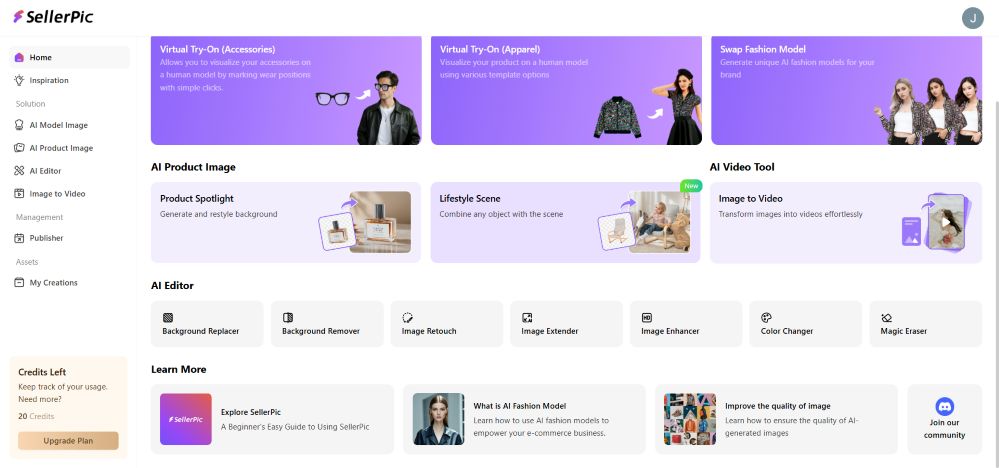Click the Image Extender icon

pyautogui.click(x=527, y=317)
